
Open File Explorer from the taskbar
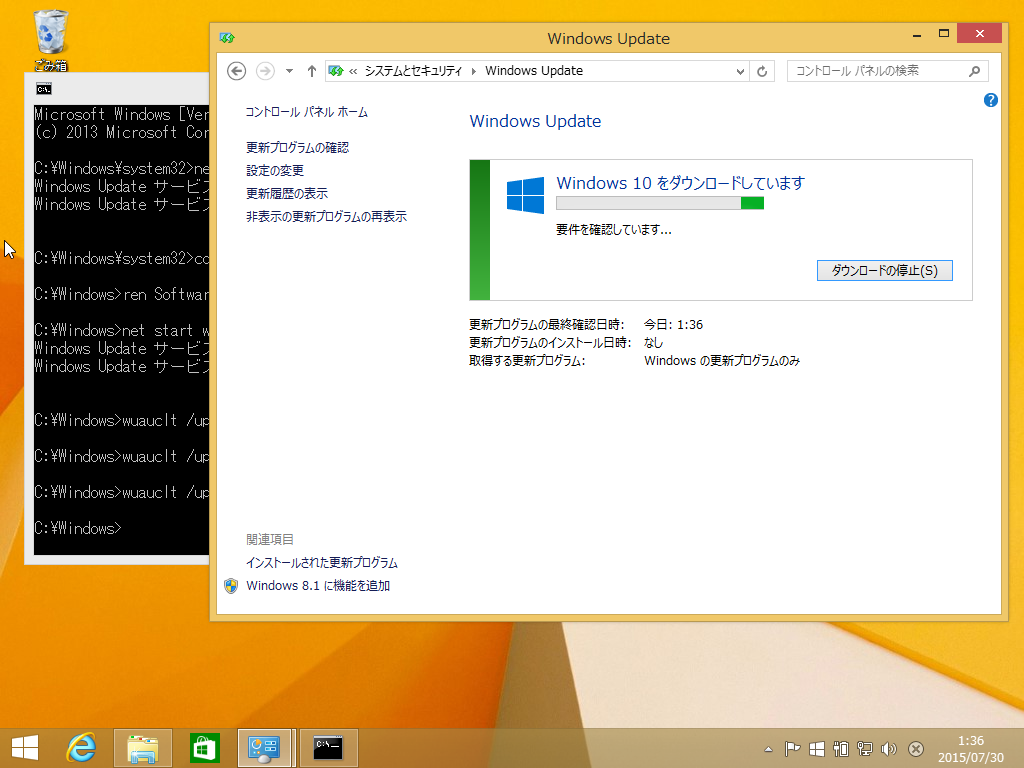[x=142, y=748]
